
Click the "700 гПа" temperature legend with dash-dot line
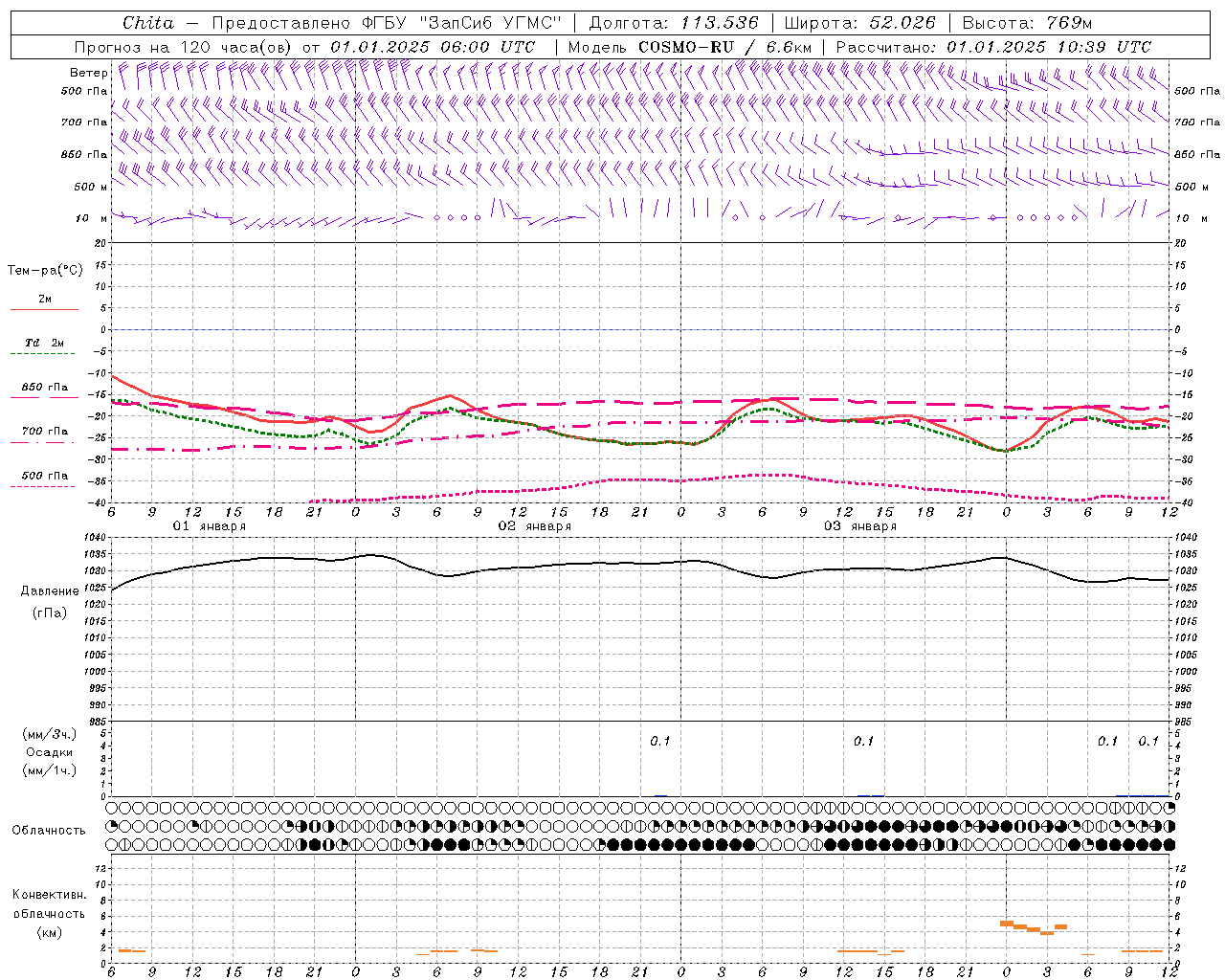(45, 432)
